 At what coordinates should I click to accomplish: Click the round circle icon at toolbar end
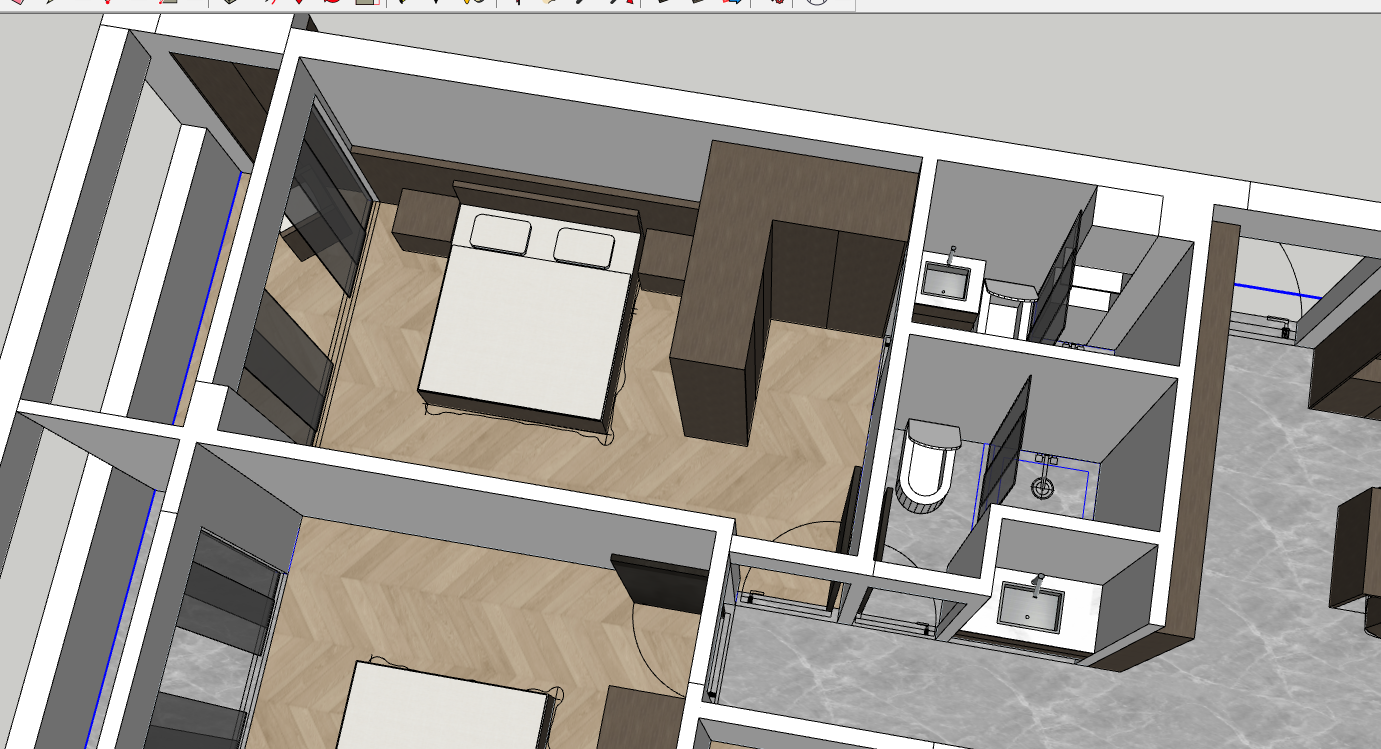click(817, 2)
